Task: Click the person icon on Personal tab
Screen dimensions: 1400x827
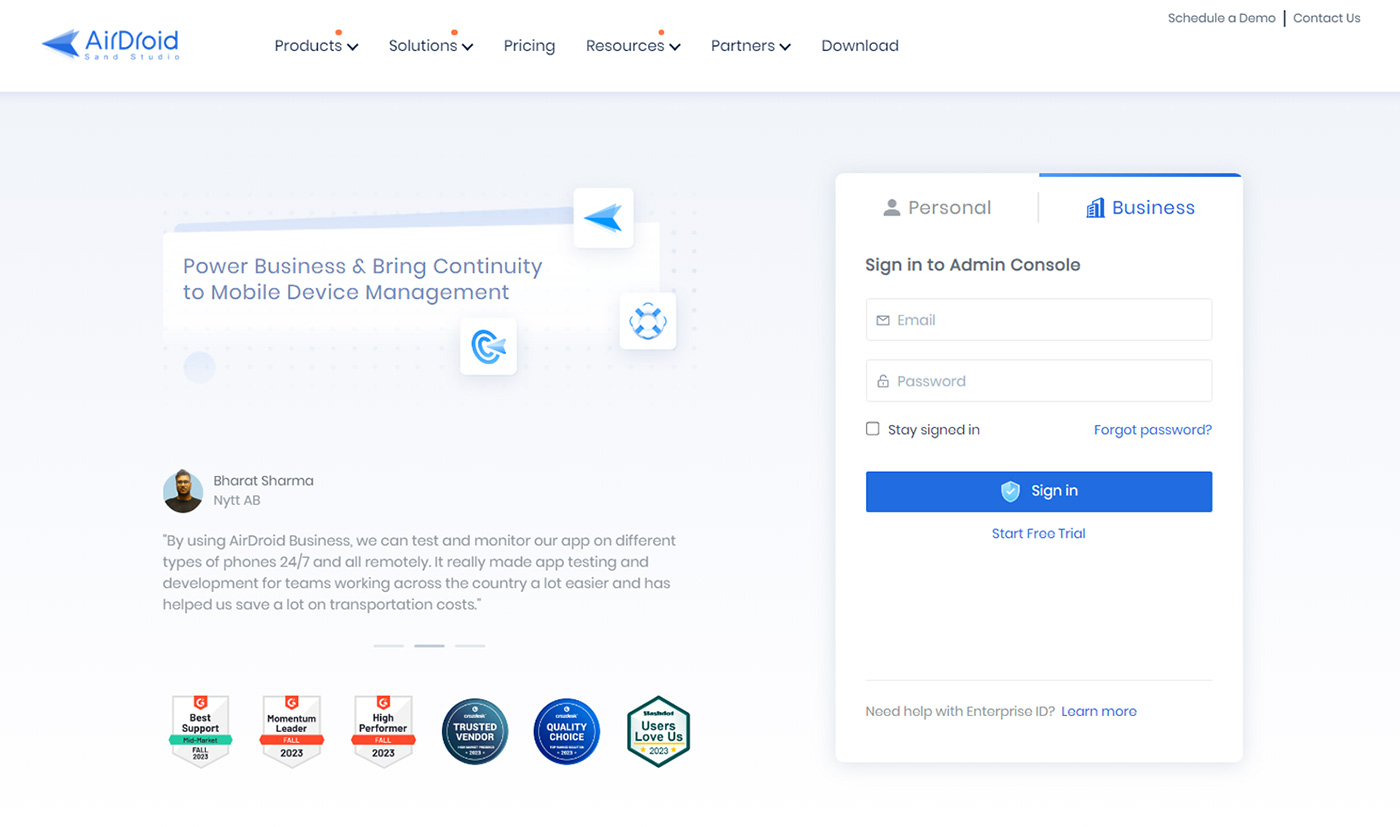Action: 892,208
